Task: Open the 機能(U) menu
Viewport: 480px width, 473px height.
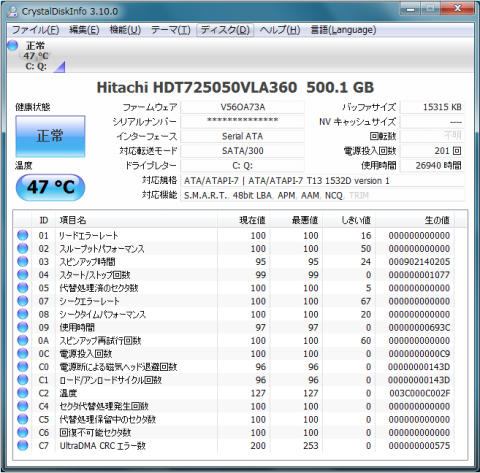Action: [x=125, y=30]
